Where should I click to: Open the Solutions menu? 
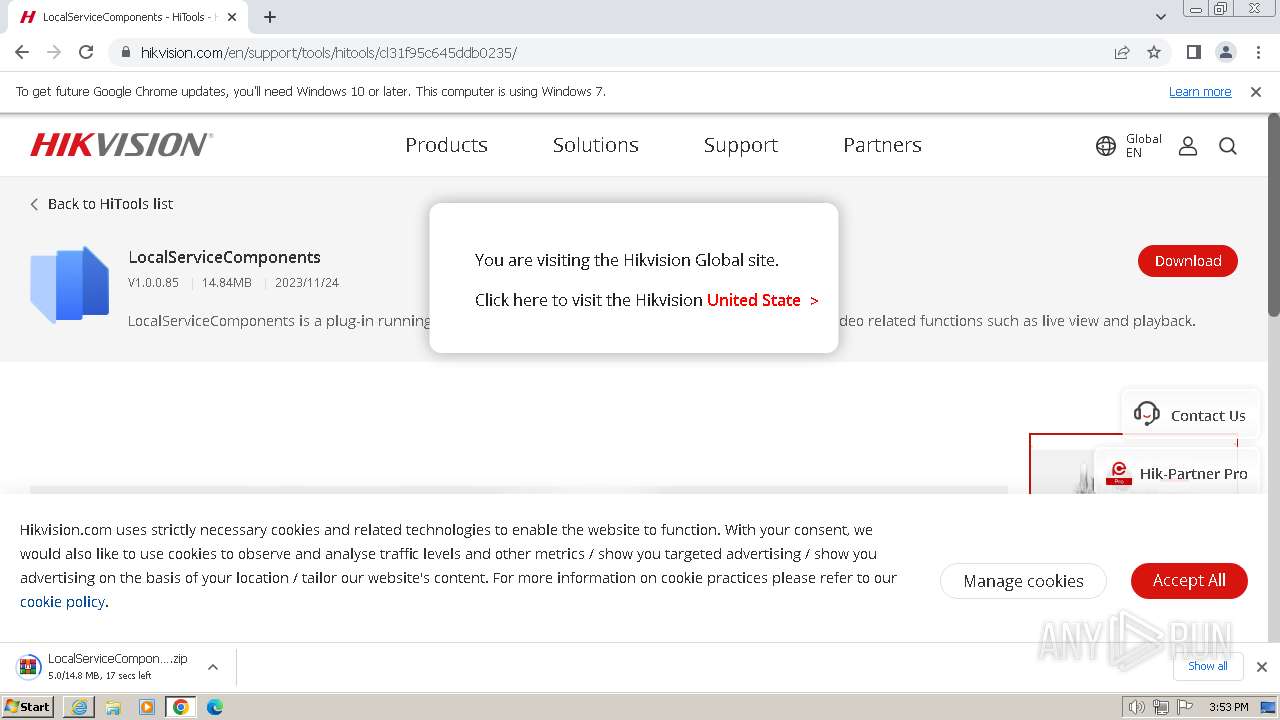[x=595, y=145]
